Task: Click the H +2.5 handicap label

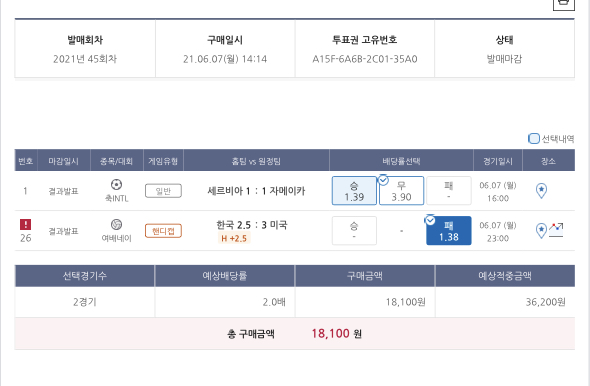Action: point(234,238)
